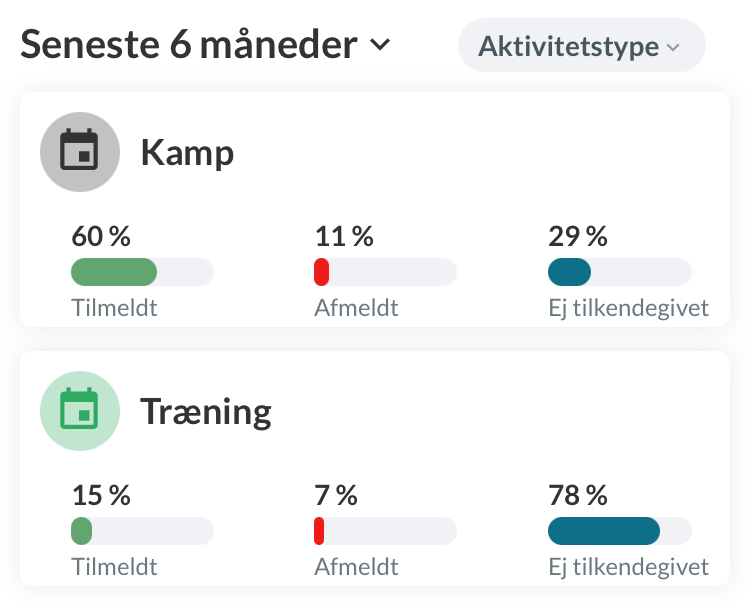Click the blue Ej tilkendegivet bar under Kamp
Image resolution: width=750 pixels, height=608 pixels.
(570, 272)
